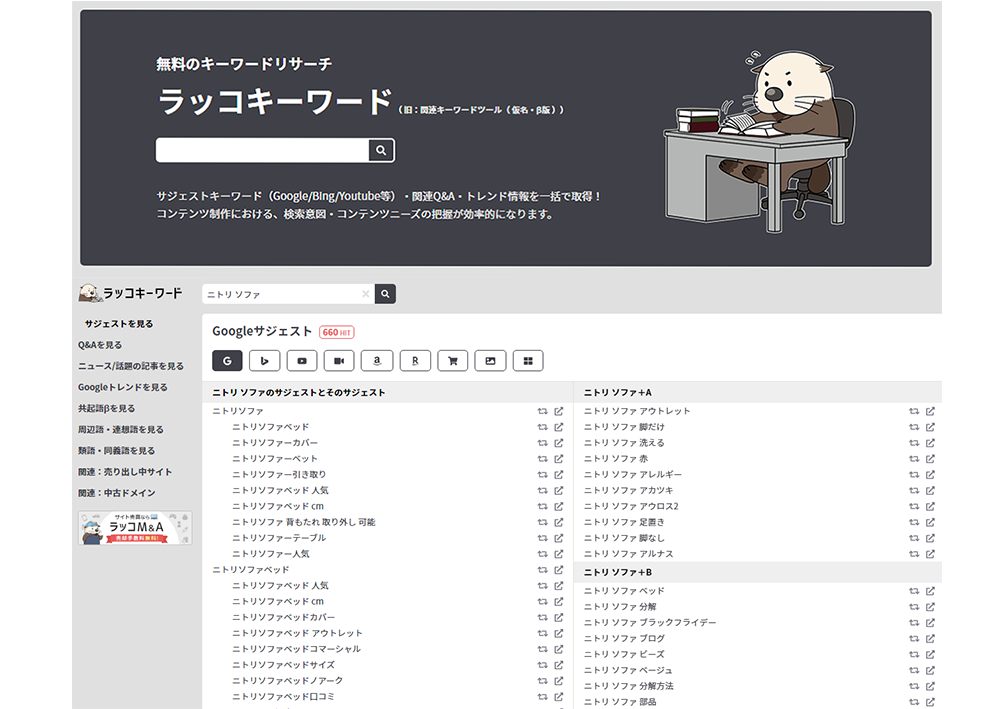Click the 660 HIT badge
This screenshot has width=1000, height=709.
click(x=337, y=332)
